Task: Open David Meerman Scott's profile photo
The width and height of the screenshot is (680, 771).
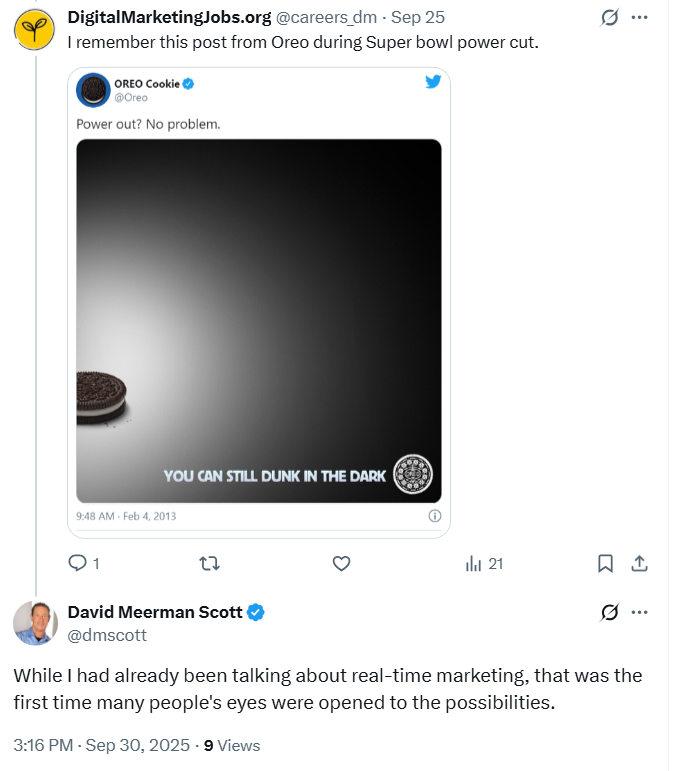Action: [34, 623]
